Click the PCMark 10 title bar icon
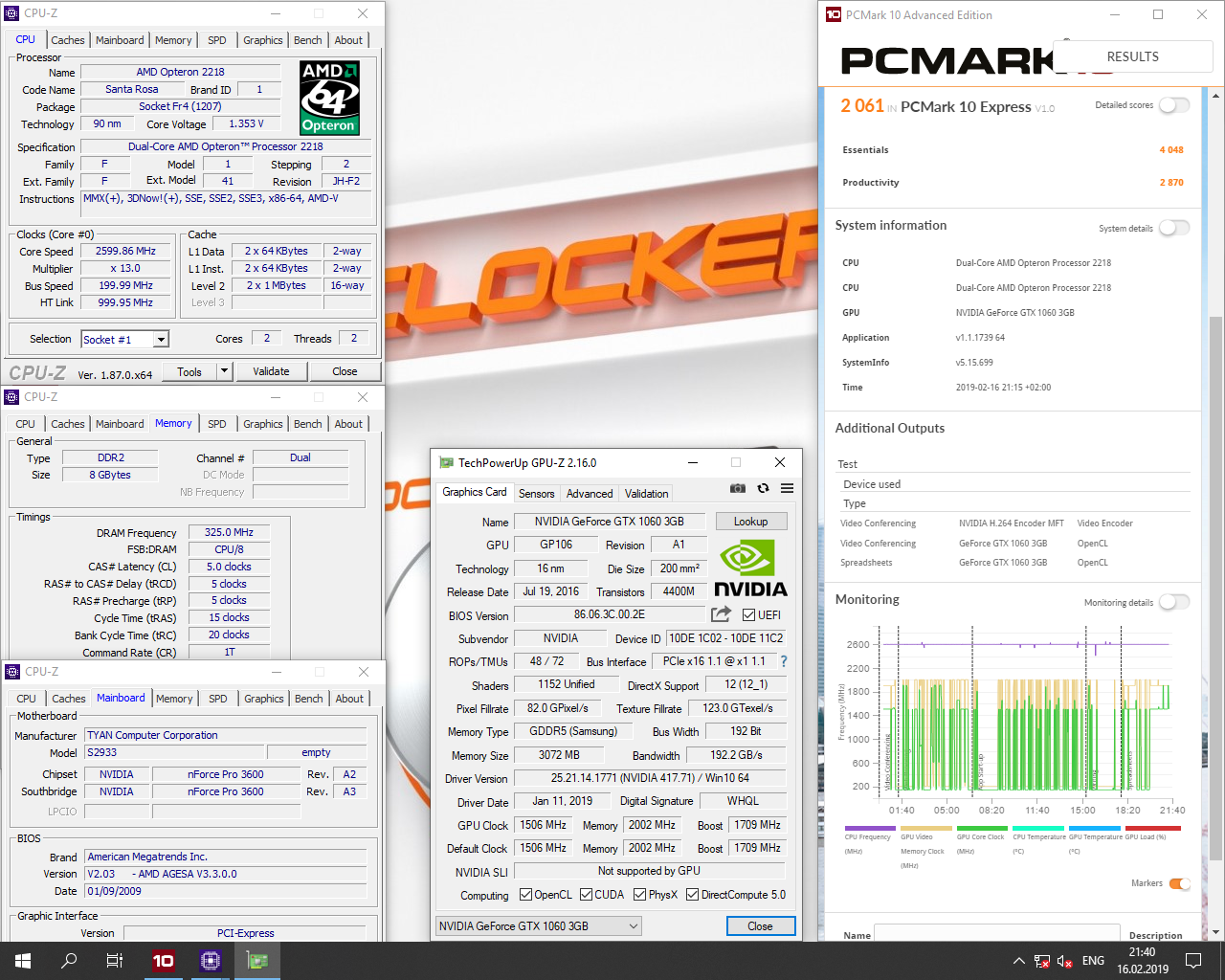The width and height of the screenshot is (1225, 980). pyautogui.click(x=833, y=14)
